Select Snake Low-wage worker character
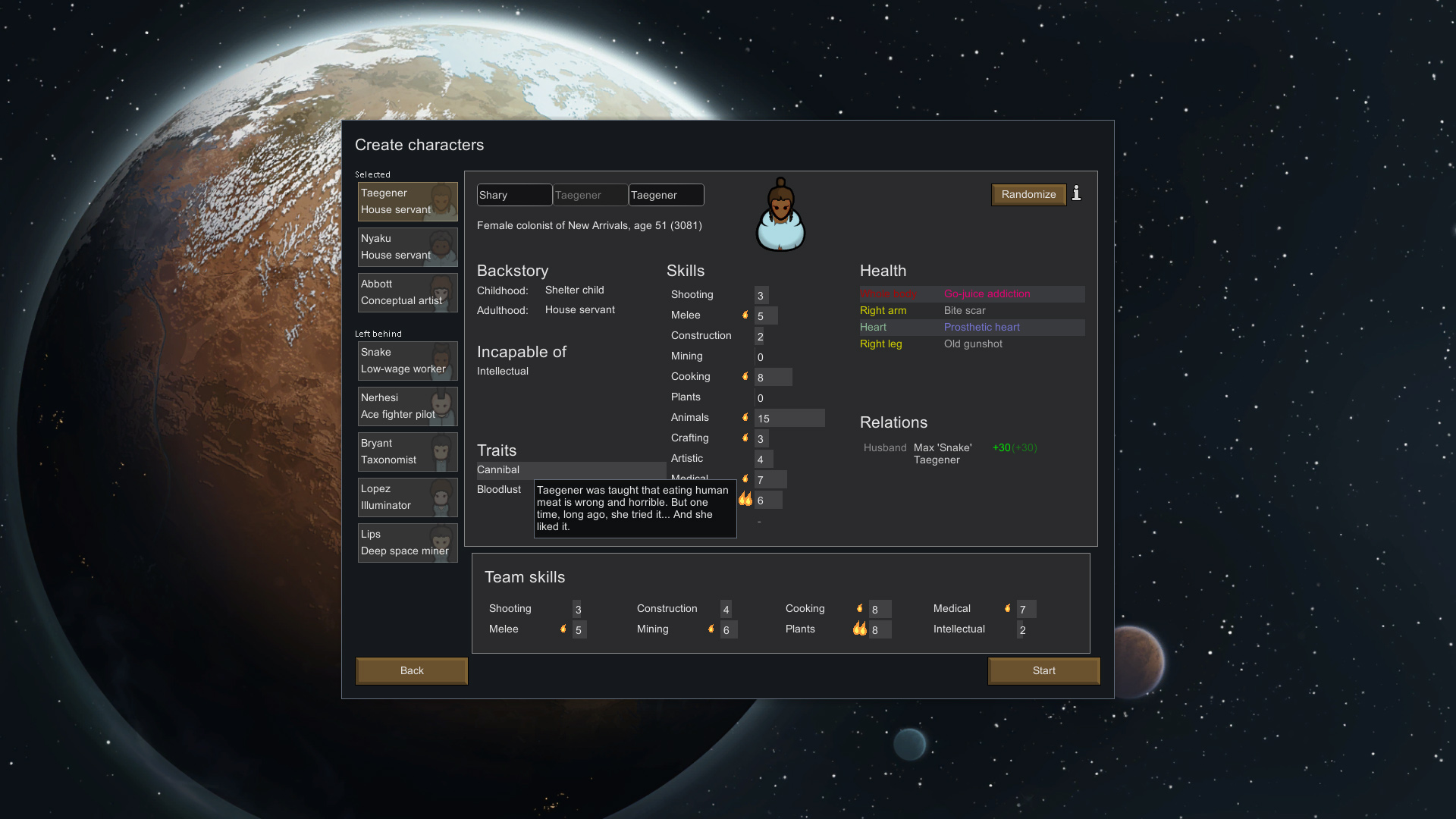The width and height of the screenshot is (1456, 819). [406, 360]
